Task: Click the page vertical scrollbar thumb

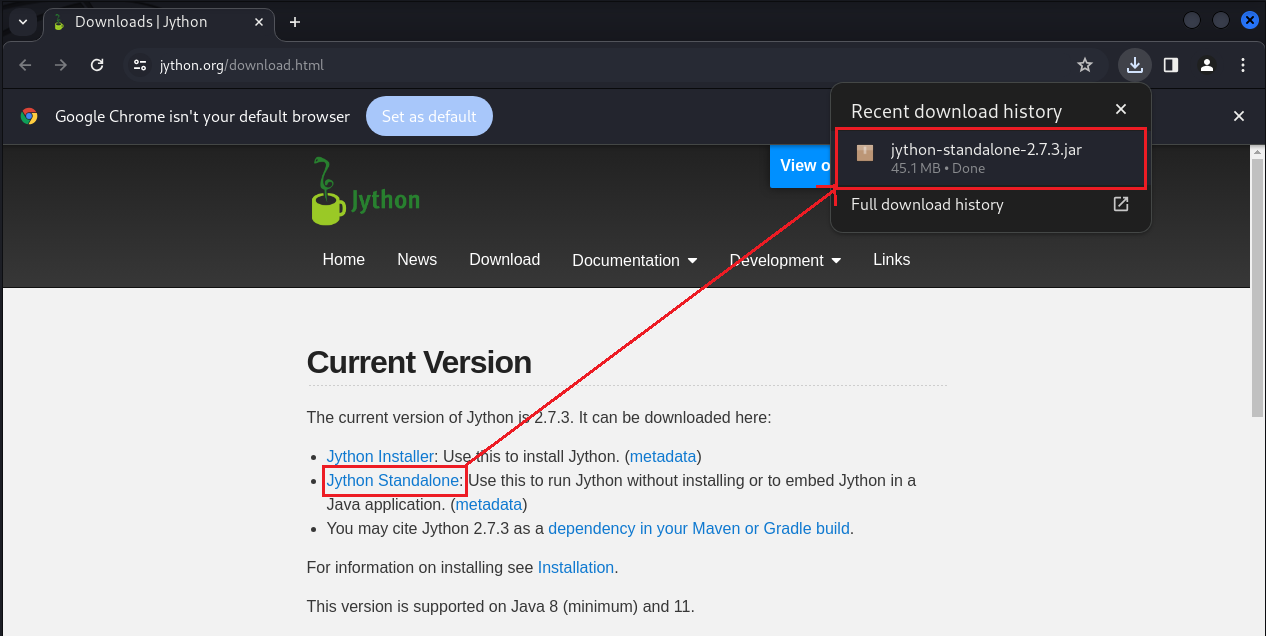Action: (x=1257, y=288)
